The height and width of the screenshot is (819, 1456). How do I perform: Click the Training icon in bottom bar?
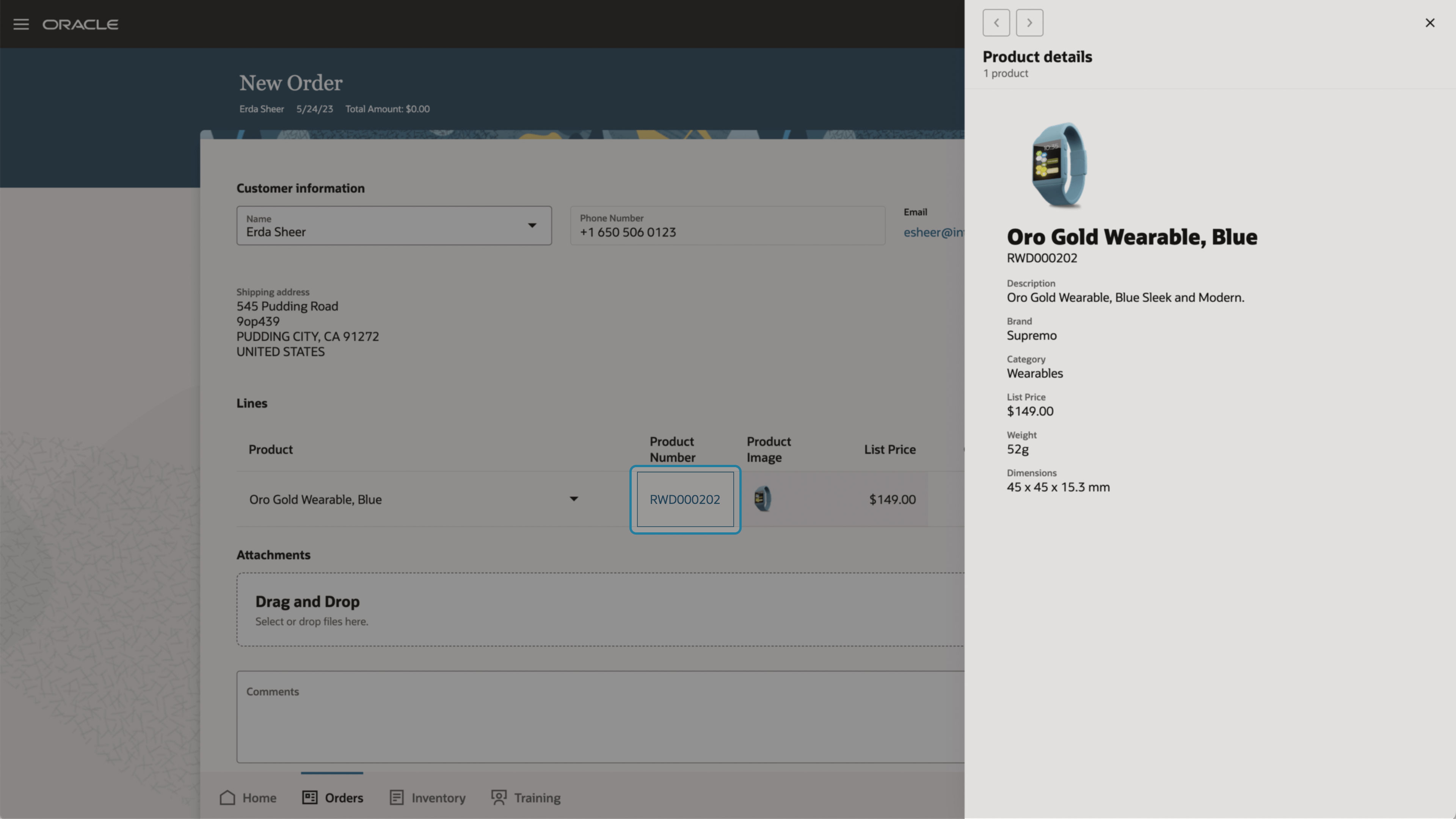(499, 797)
